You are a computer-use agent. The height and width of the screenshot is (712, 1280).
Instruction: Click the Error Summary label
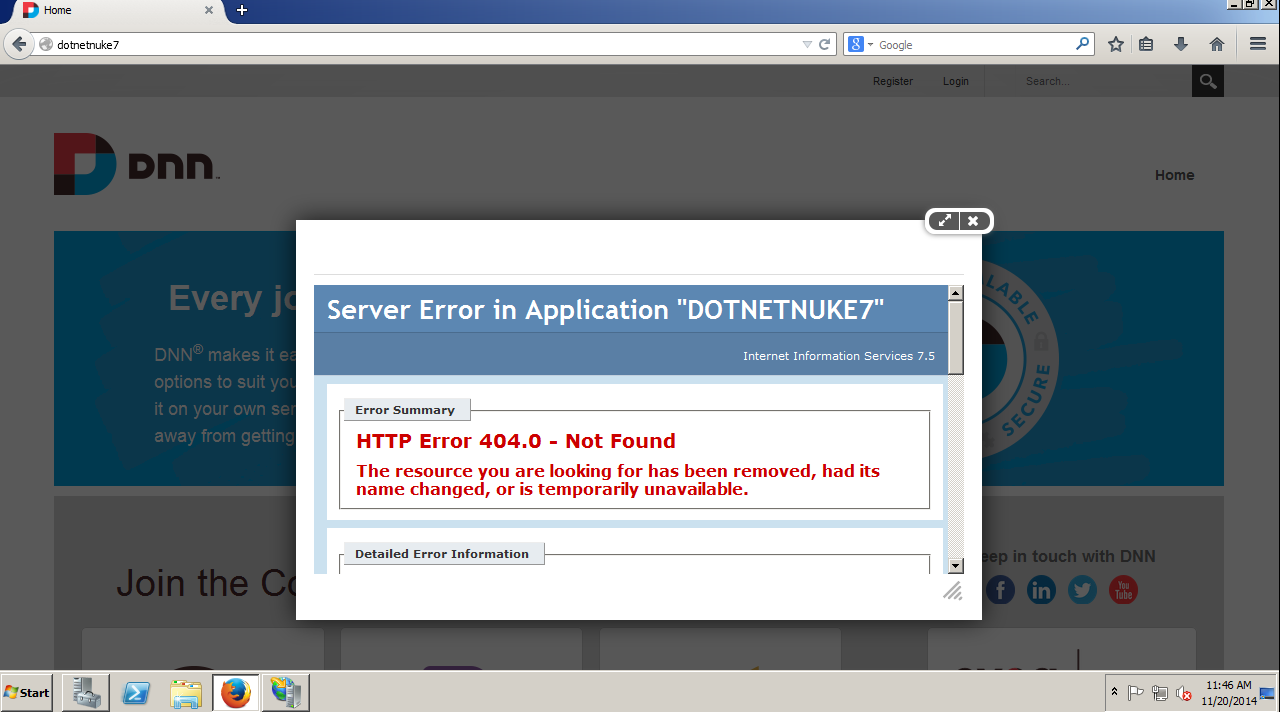405,410
